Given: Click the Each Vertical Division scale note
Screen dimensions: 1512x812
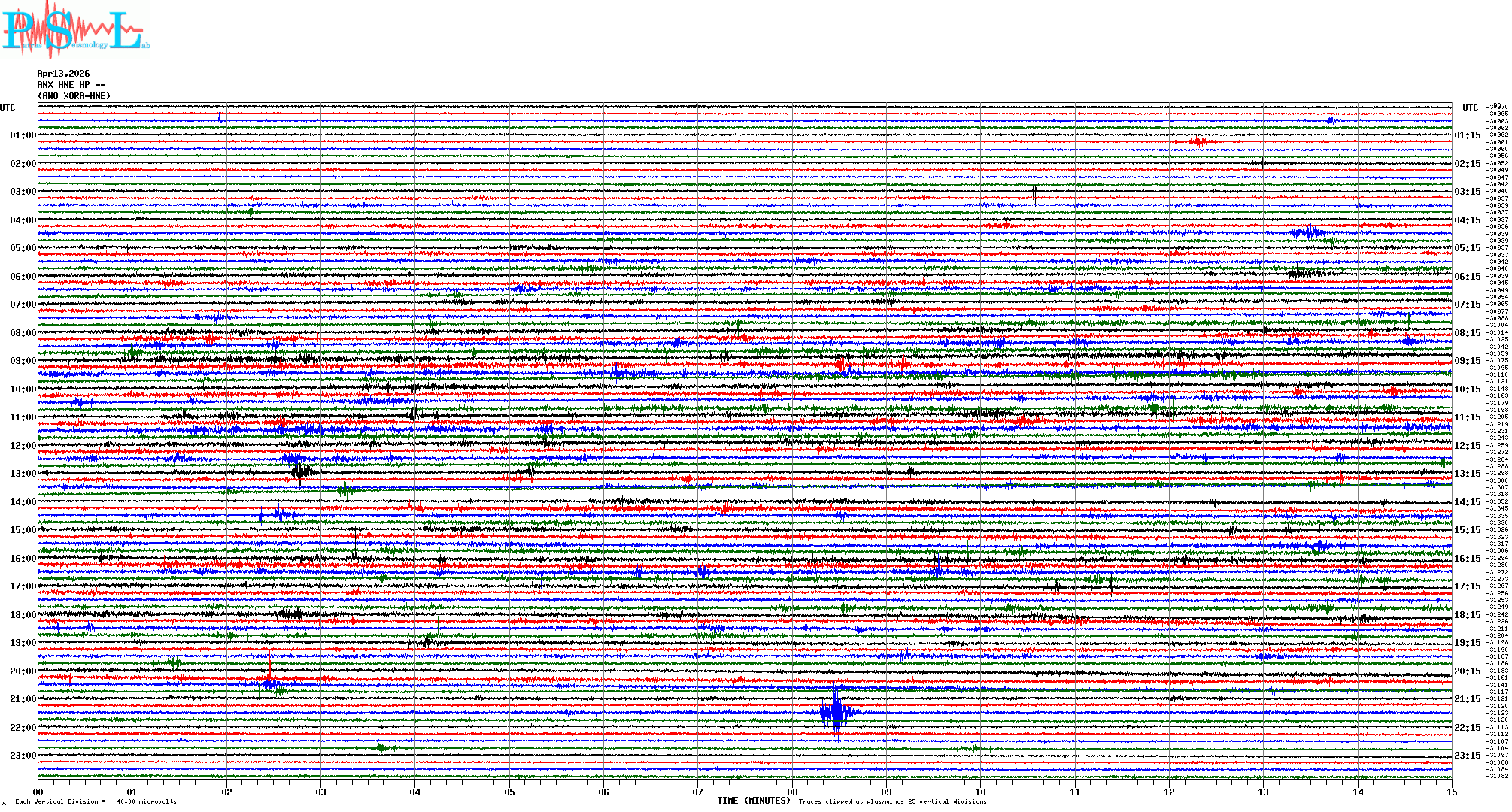Looking at the screenshot, I should (x=96, y=801).
